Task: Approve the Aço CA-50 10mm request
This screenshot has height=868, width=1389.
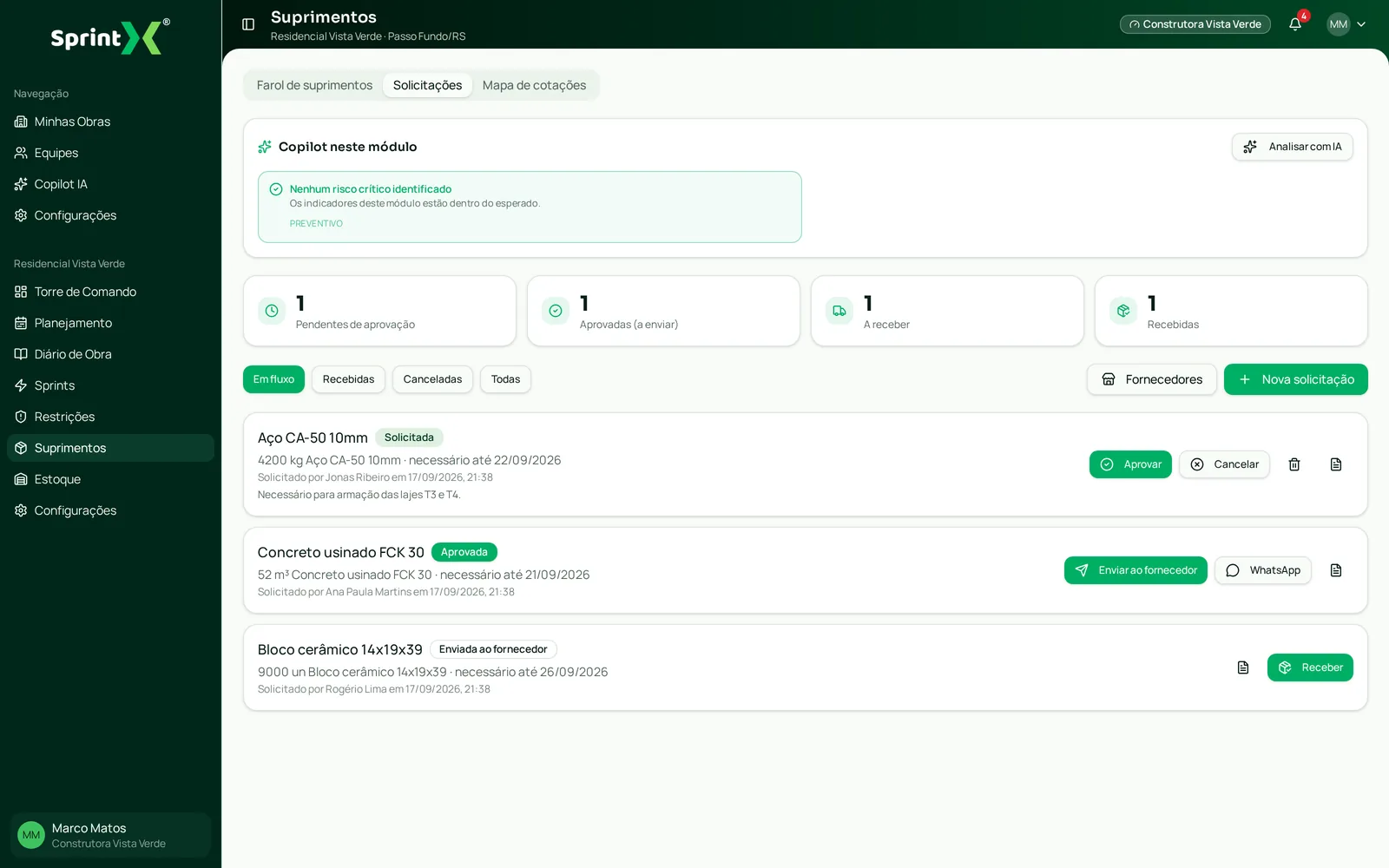Action: (1130, 464)
